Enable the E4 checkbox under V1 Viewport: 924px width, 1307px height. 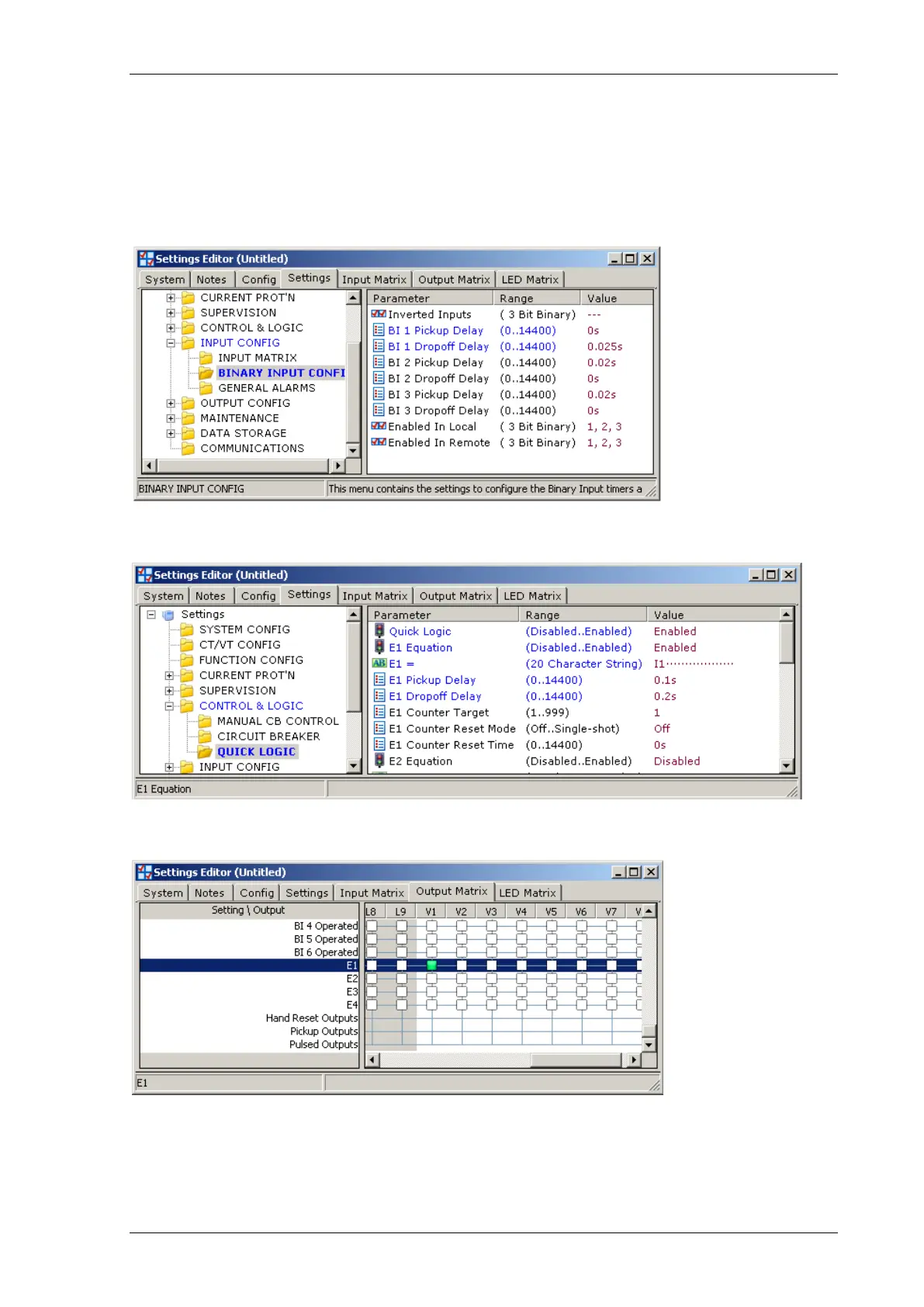coord(431,1005)
